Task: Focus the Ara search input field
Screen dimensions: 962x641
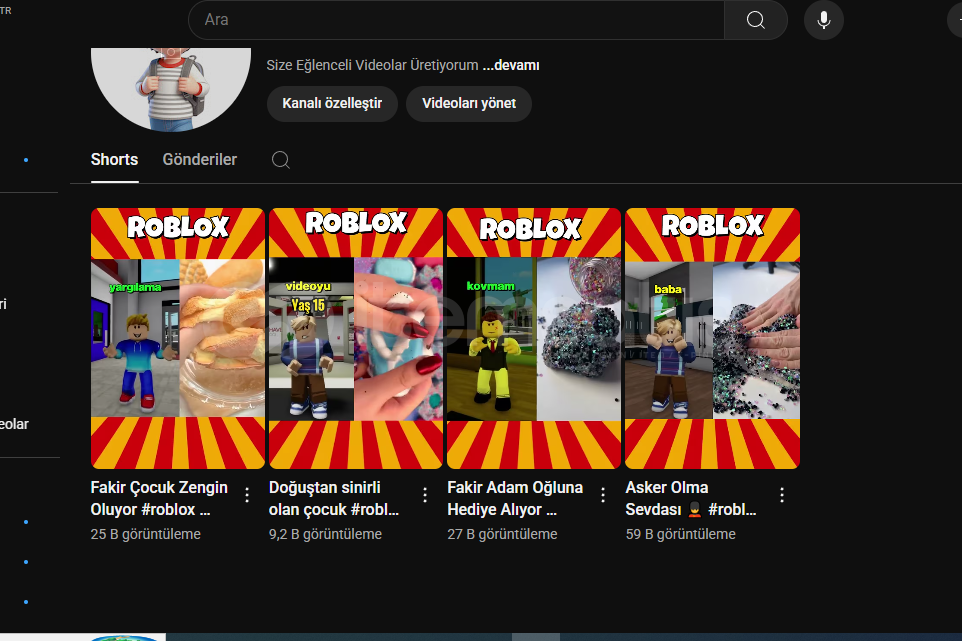Action: (x=456, y=20)
